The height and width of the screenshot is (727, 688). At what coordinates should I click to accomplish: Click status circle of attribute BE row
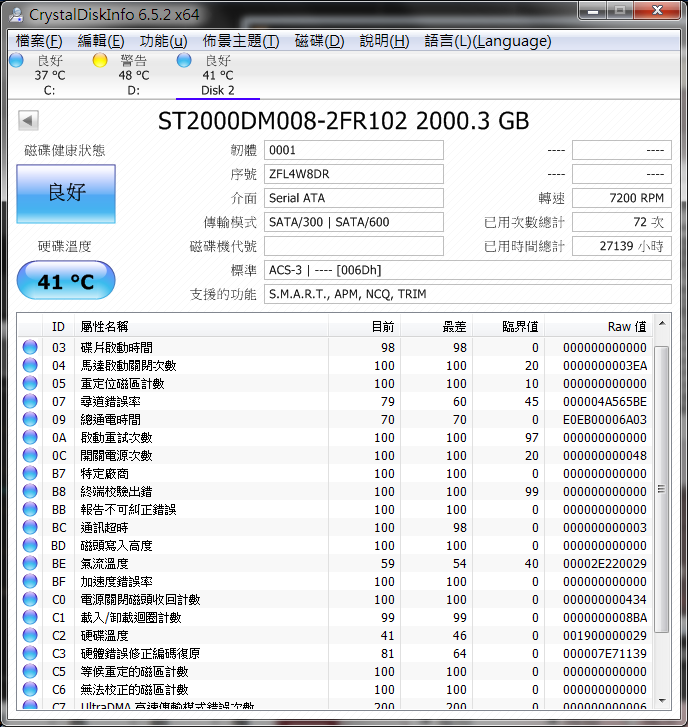pyautogui.click(x=30, y=563)
